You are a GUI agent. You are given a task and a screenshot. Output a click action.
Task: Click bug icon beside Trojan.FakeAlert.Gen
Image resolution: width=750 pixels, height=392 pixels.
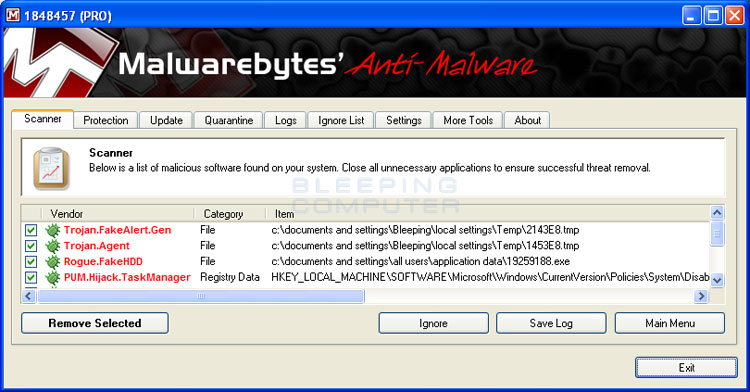pos(52,230)
